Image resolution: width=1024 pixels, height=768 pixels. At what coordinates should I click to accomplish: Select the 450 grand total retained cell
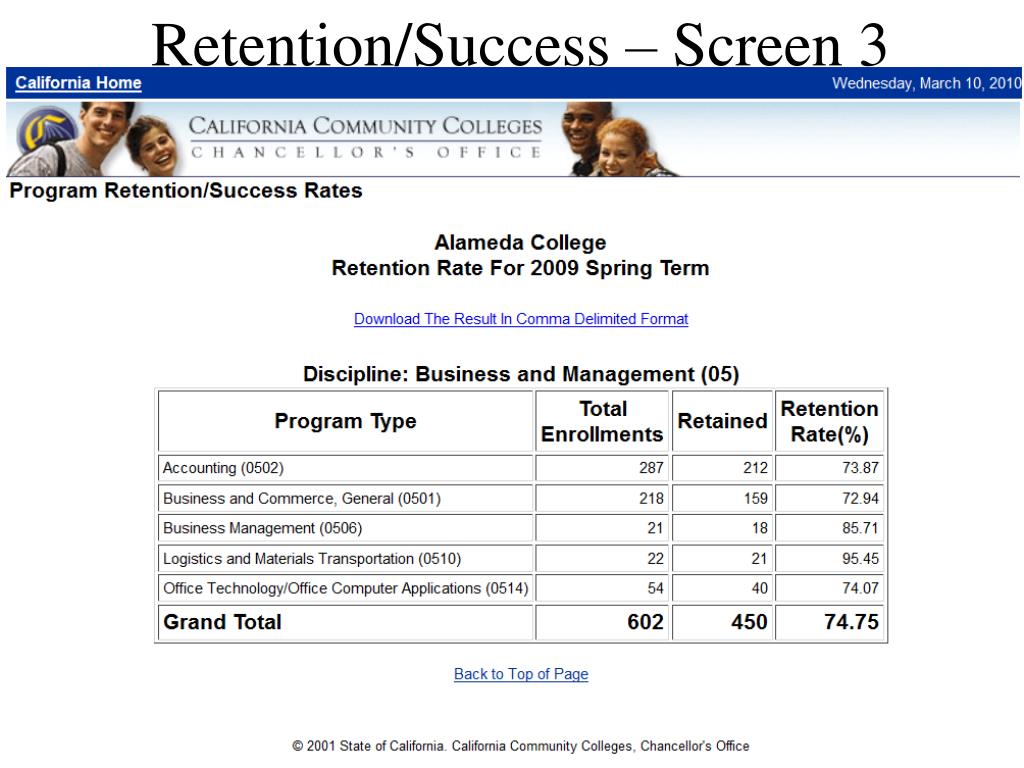point(722,622)
